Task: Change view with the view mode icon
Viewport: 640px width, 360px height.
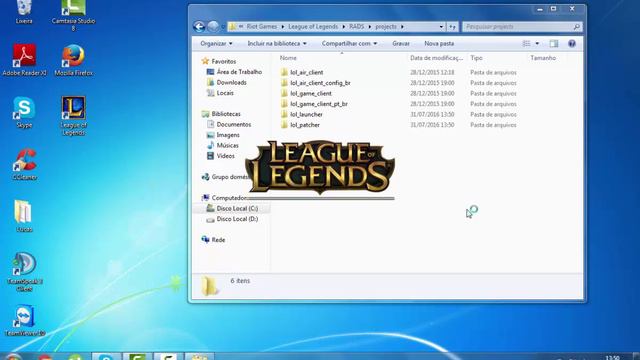Action: pos(527,43)
